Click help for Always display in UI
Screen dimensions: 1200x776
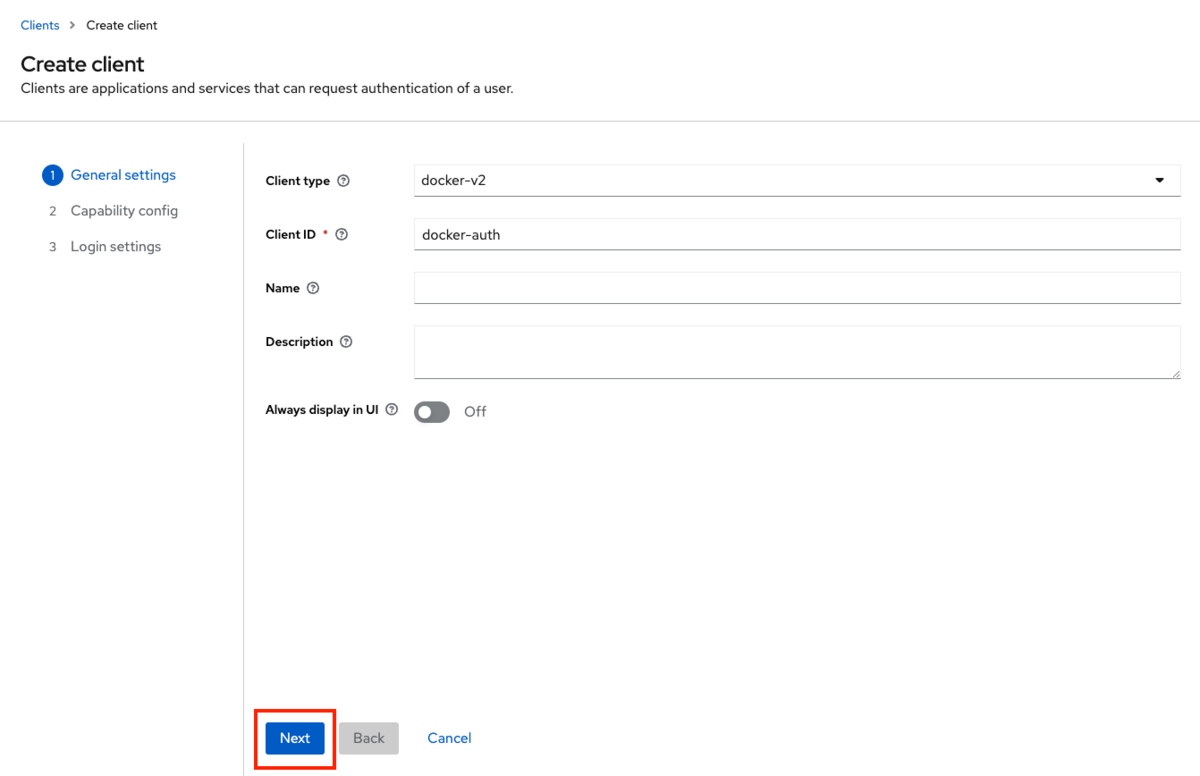[x=390, y=409]
